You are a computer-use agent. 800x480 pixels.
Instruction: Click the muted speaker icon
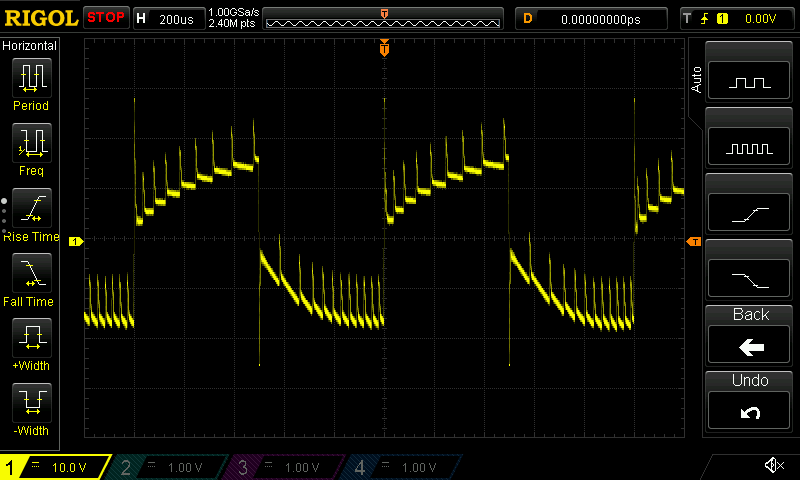point(774,465)
